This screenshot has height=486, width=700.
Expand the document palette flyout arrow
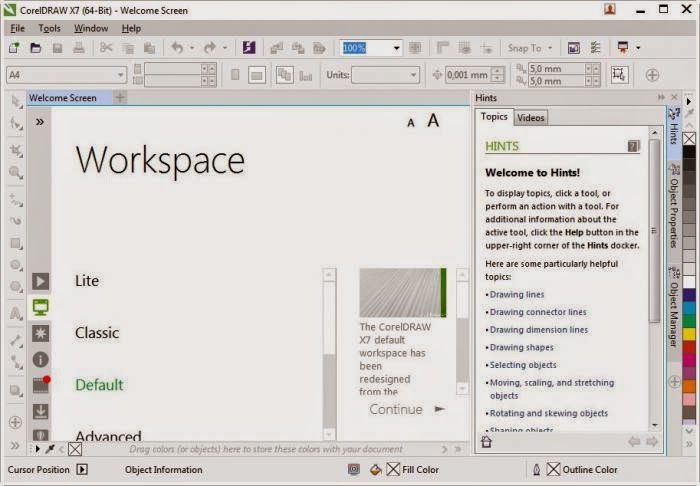pyautogui.click(x=38, y=449)
